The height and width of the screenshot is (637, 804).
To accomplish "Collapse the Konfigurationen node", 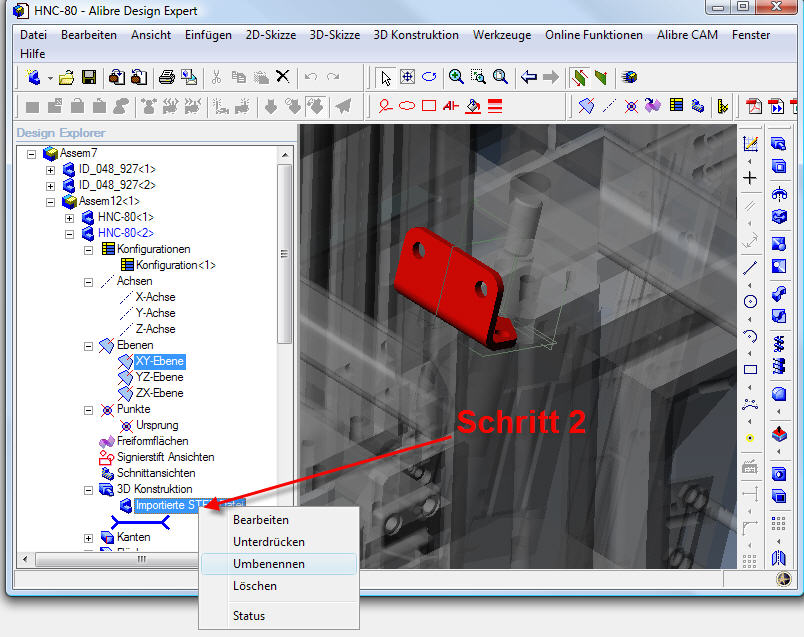I will 89,250.
